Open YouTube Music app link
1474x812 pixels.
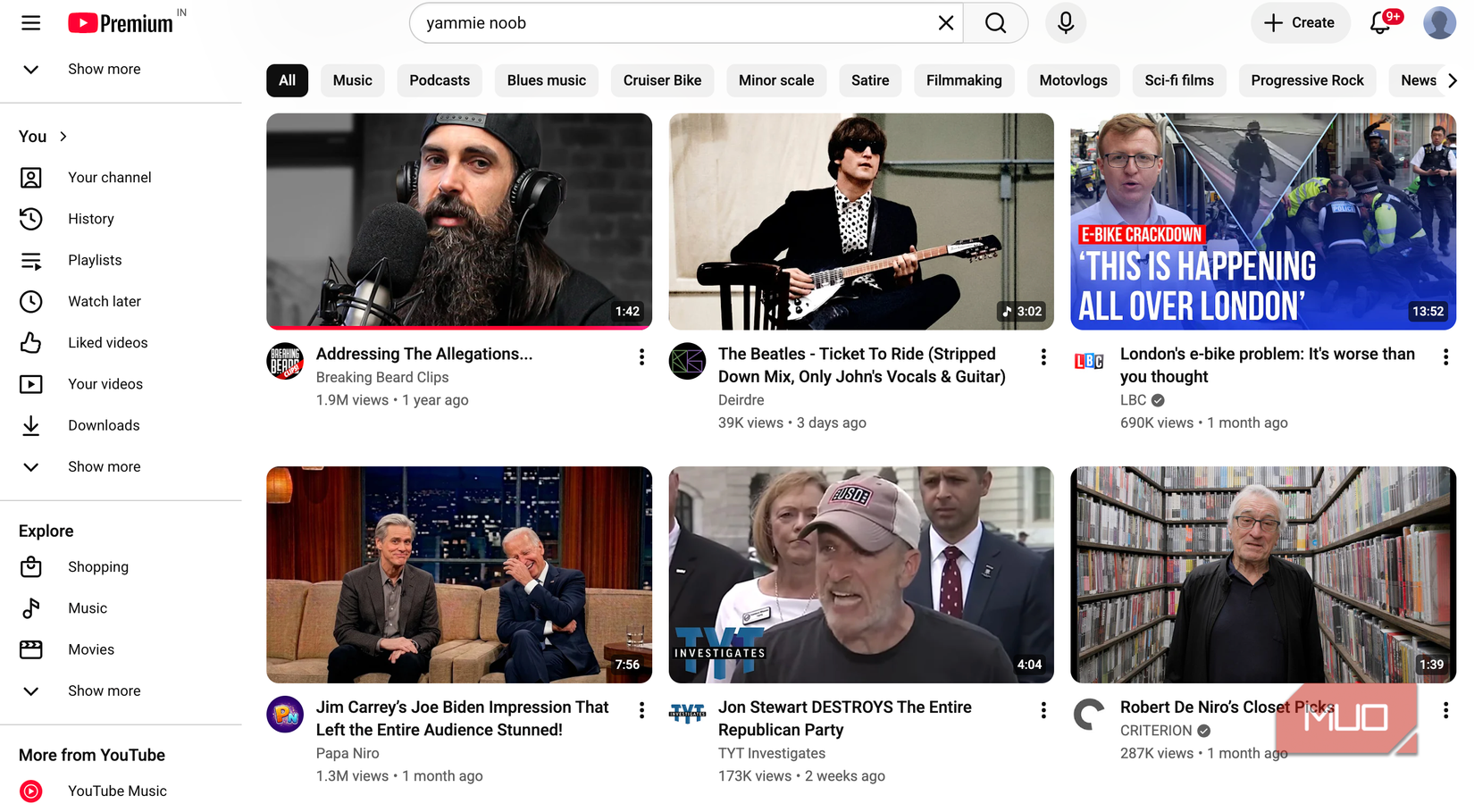[121, 791]
